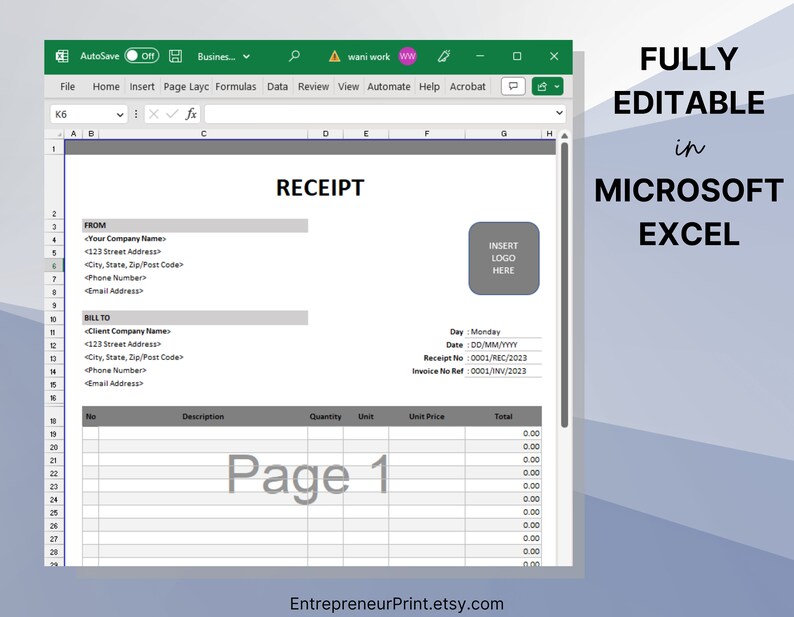Screen dimensions: 794x617
Task: Click the Insert Function fx icon
Action: [191, 114]
